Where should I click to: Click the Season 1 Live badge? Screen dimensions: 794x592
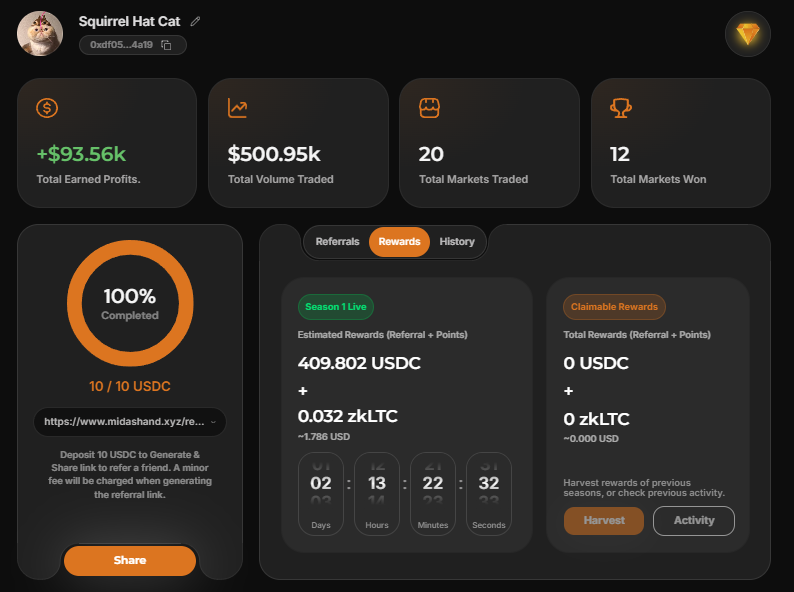point(336,307)
